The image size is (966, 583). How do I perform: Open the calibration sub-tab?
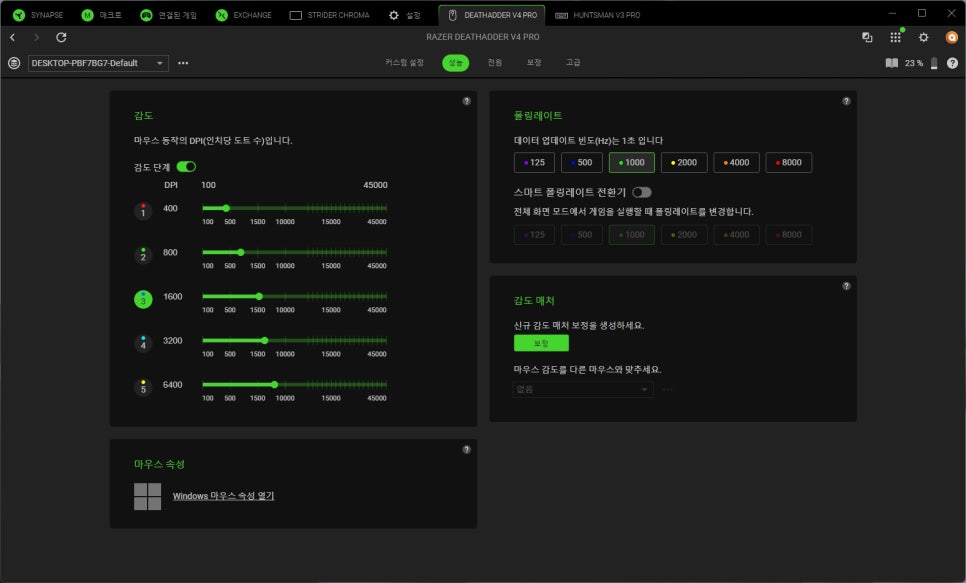[534, 63]
